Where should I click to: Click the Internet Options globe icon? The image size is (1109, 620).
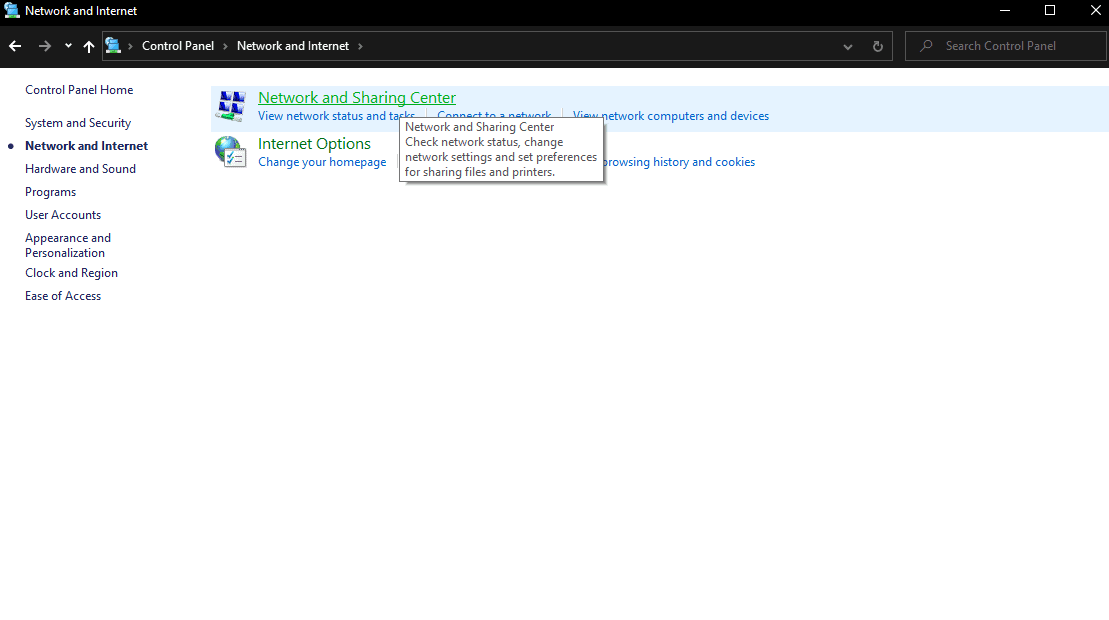coord(230,151)
